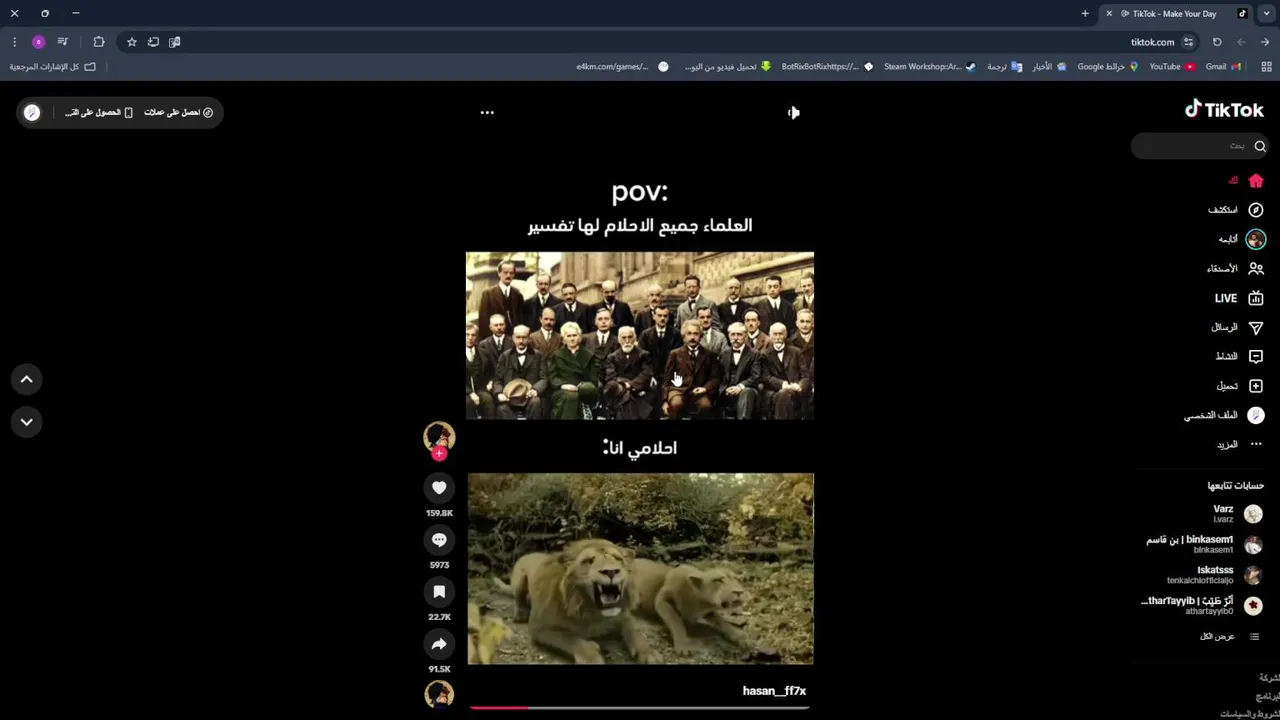The image size is (1280, 720).
Task: Open the Friends (الأصدقاء) page
Action: pos(1235,269)
